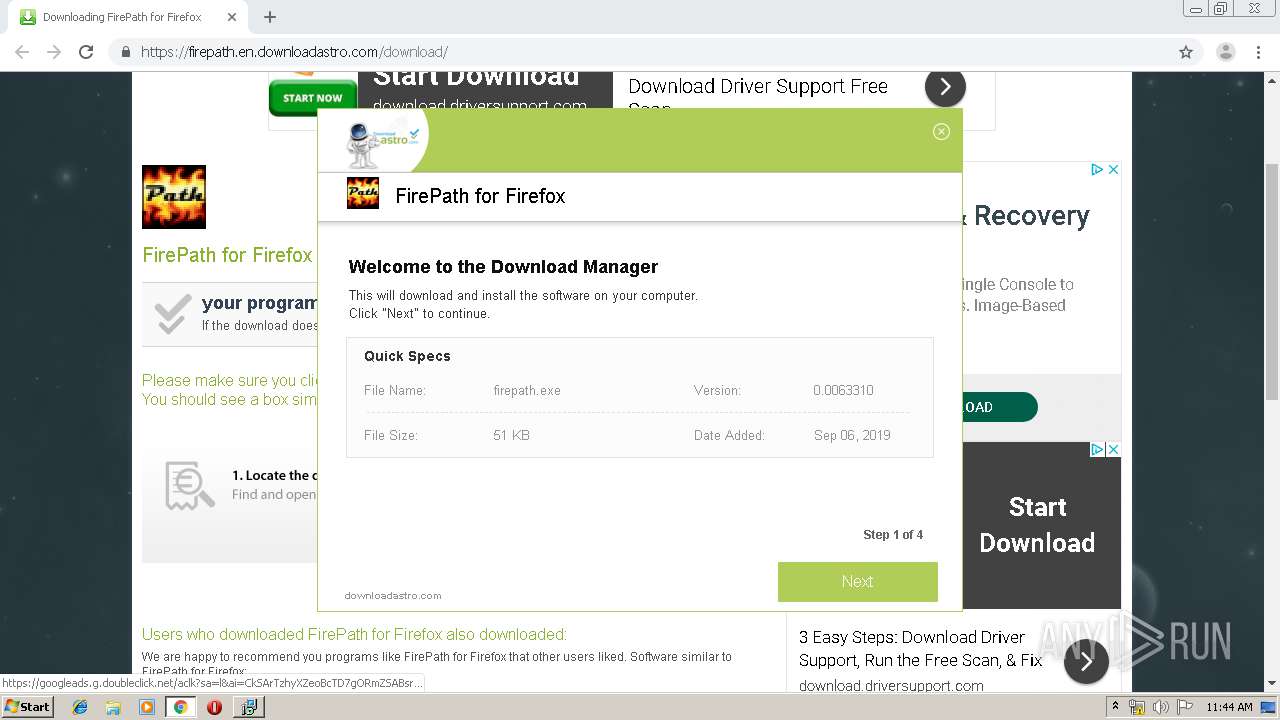Click file name value firepath.exe
This screenshot has width=1280, height=720.
[527, 390]
